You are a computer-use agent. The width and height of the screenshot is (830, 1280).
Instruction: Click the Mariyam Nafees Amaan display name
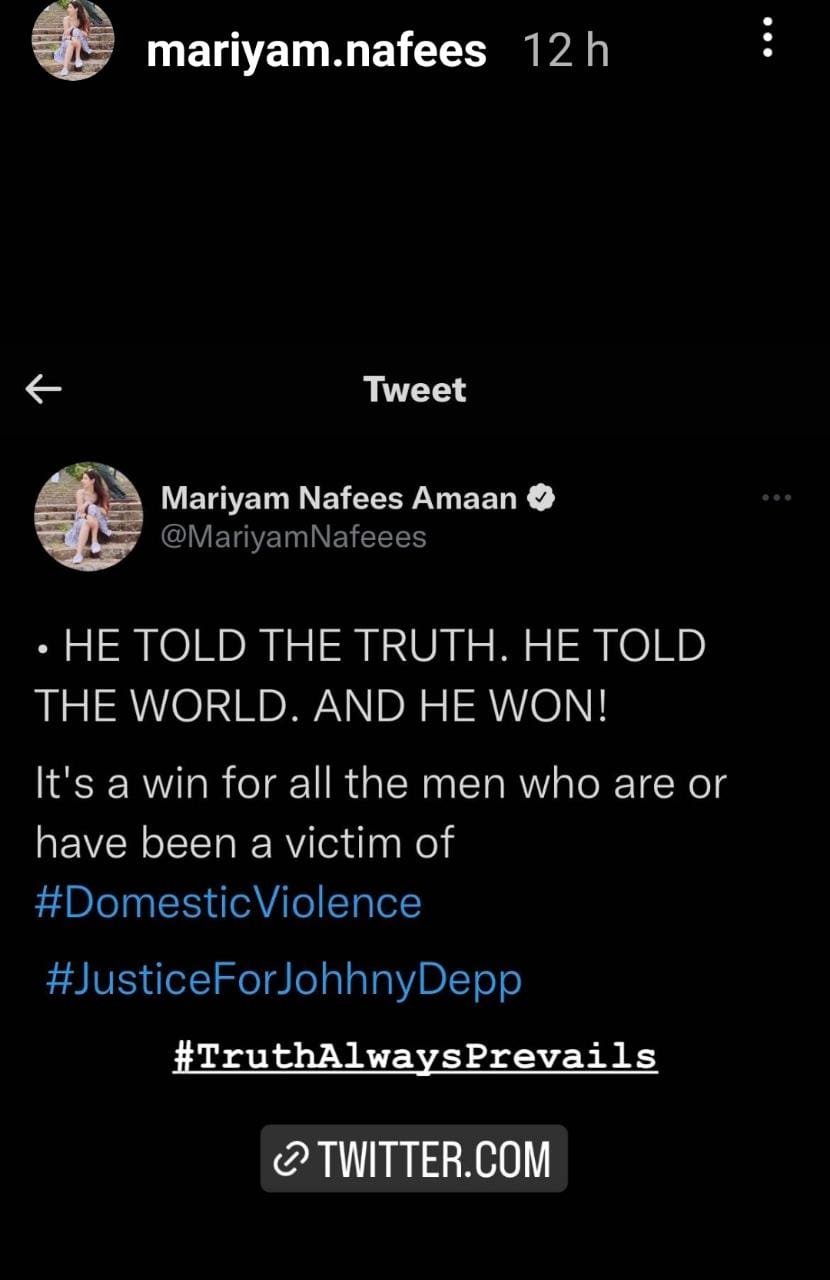[339, 497]
